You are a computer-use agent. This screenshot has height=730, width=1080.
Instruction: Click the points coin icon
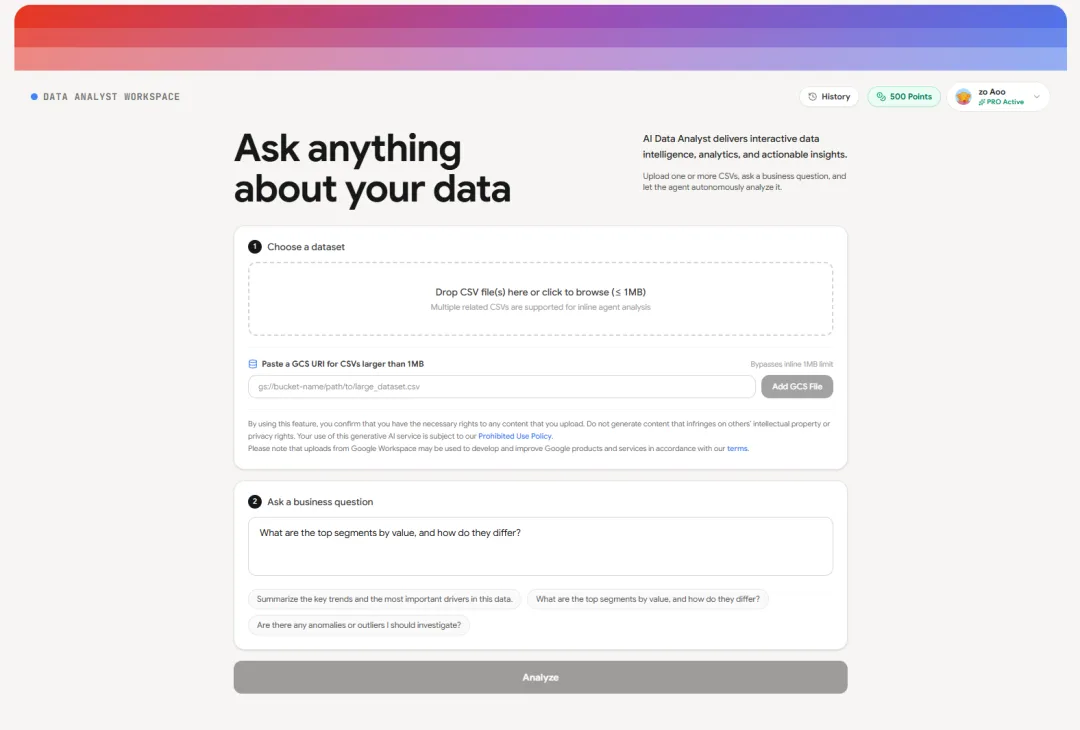point(881,96)
